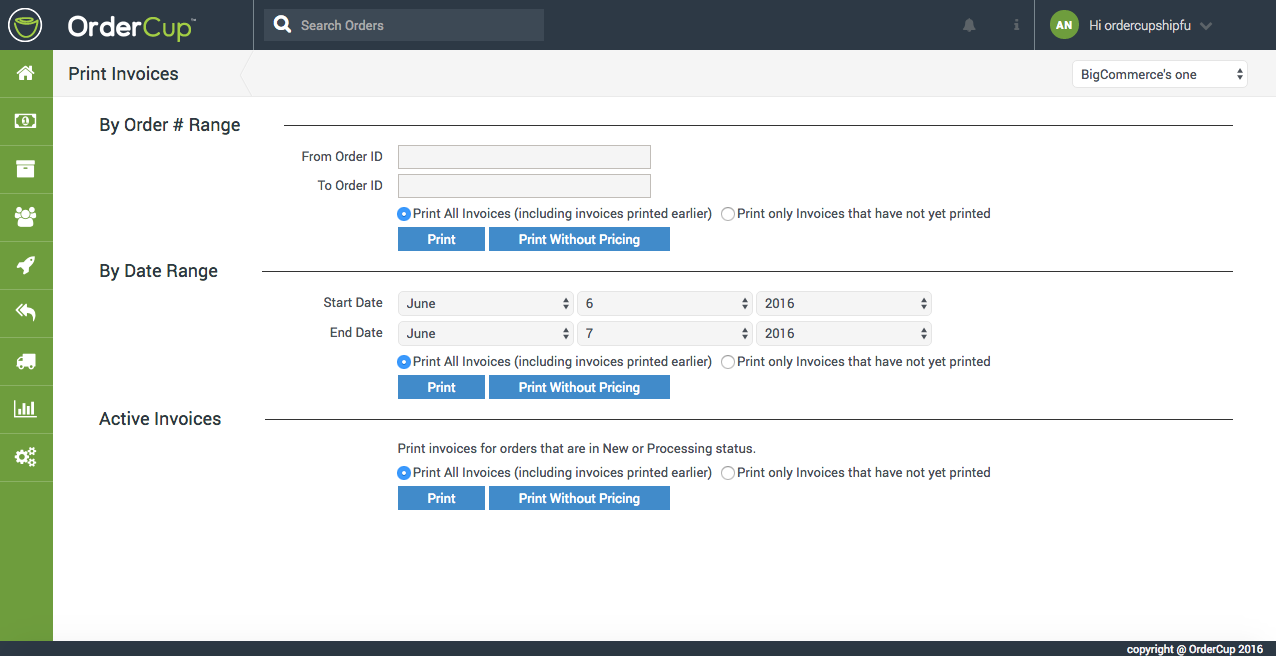Open the End Date month dropdown
The width and height of the screenshot is (1276, 656).
point(485,333)
